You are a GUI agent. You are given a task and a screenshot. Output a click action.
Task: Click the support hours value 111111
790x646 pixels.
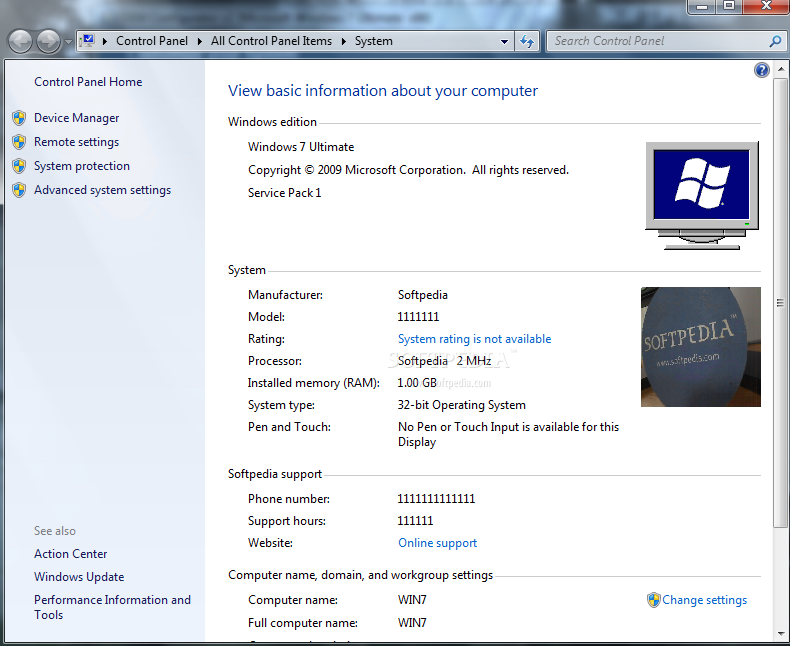pyautogui.click(x=415, y=521)
